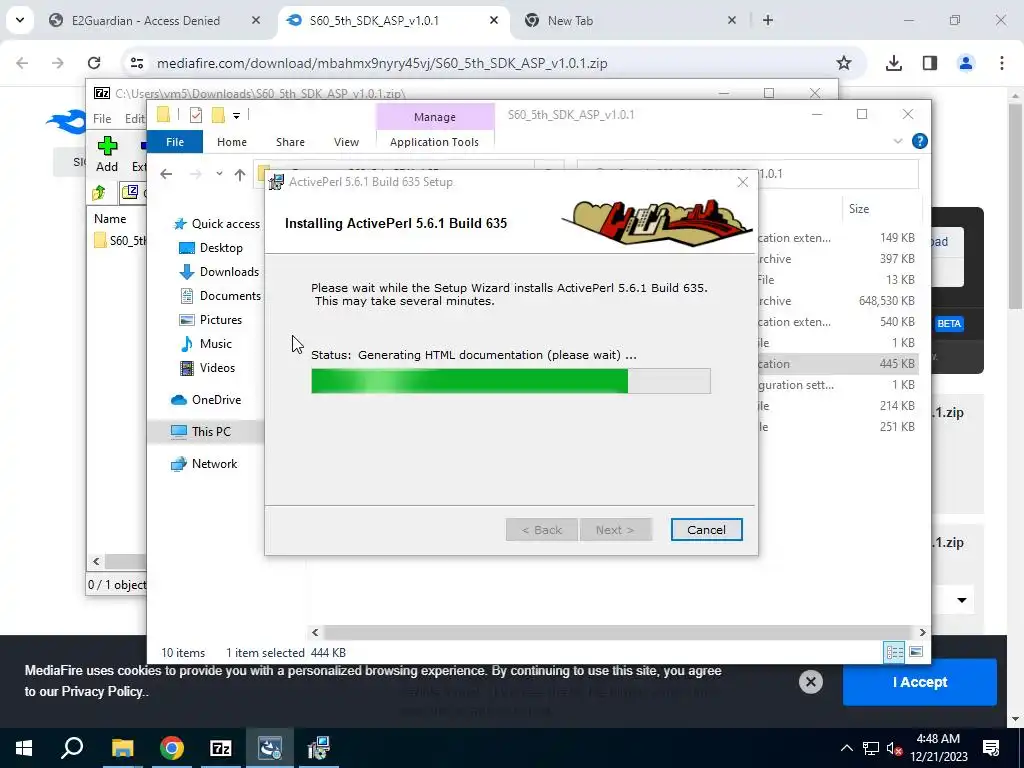Open the Chrome profile avatar
This screenshot has height=768, width=1024.
coord(965,63)
